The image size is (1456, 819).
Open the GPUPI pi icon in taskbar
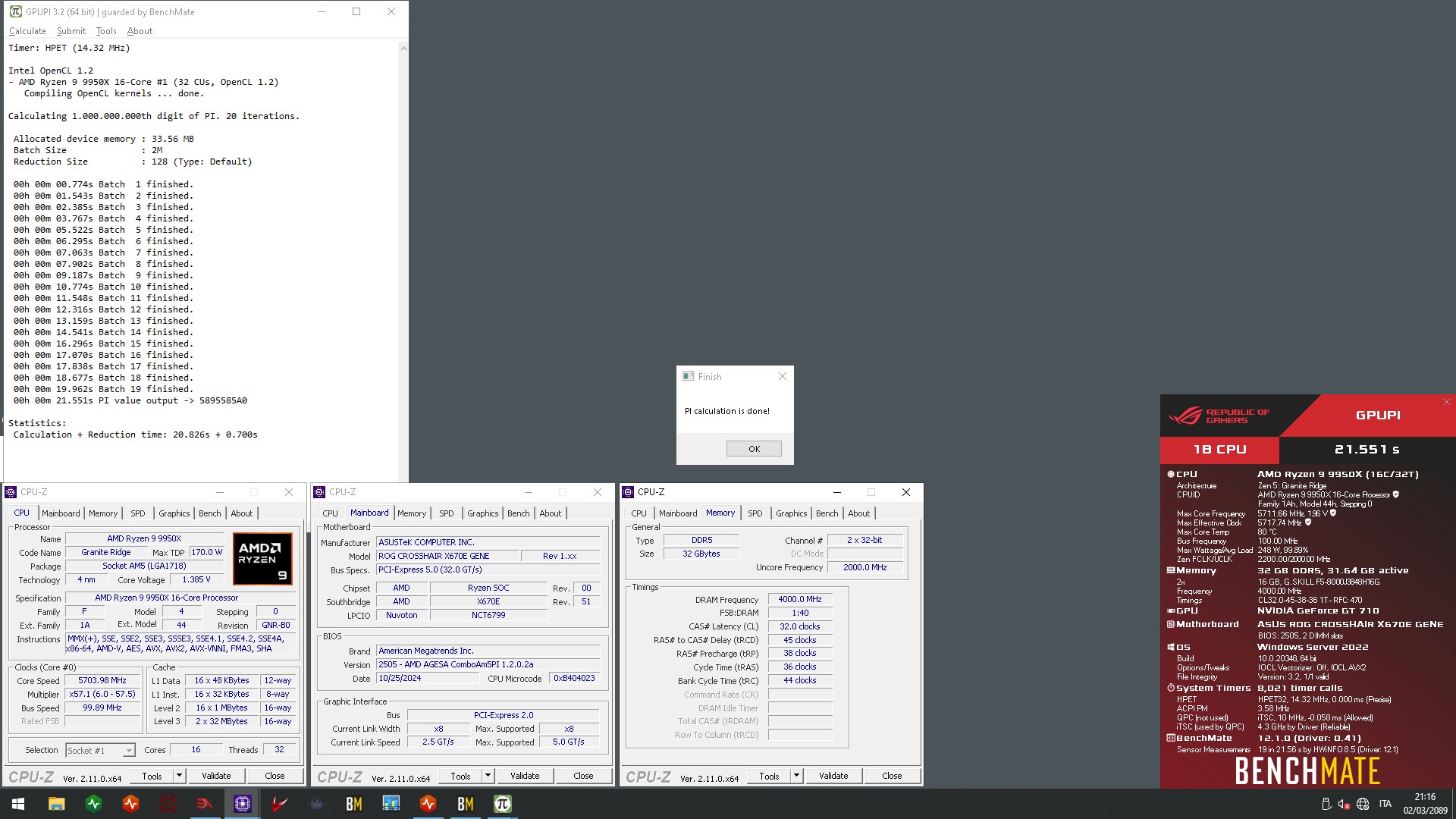click(502, 804)
